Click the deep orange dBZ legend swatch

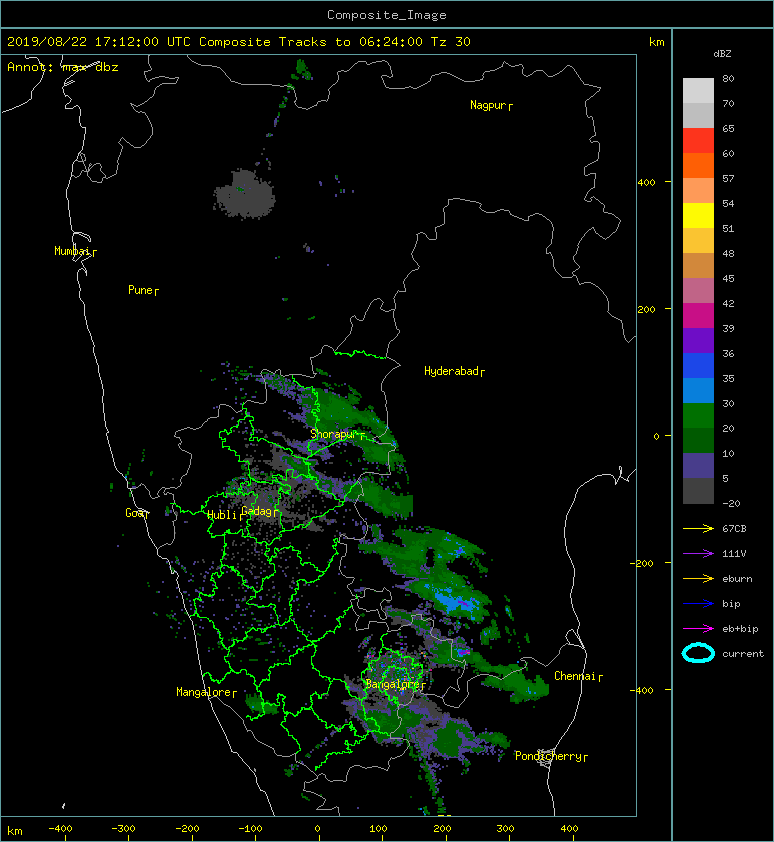click(x=698, y=166)
